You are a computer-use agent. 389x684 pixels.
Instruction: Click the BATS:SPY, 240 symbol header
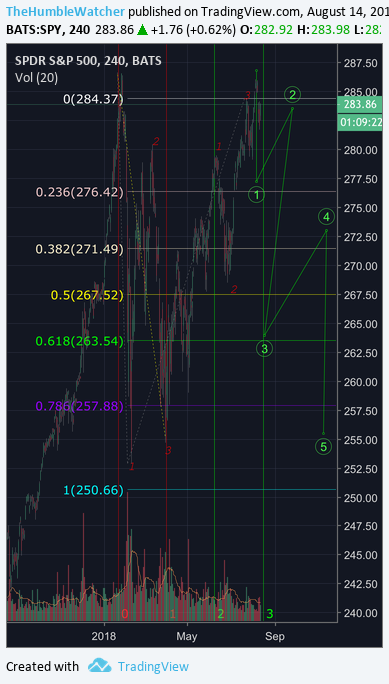pos(48,30)
